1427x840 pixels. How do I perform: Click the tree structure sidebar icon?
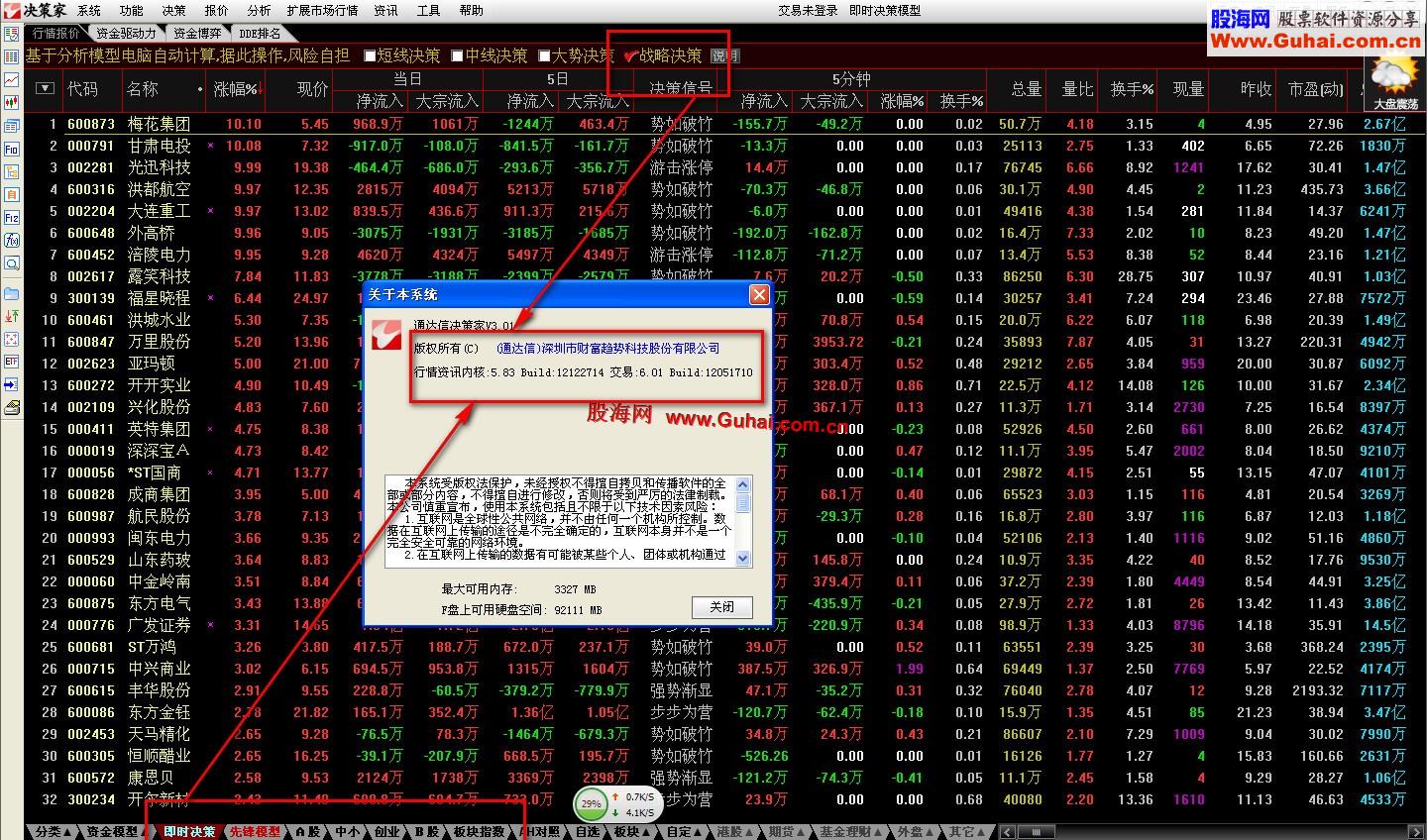[12, 172]
